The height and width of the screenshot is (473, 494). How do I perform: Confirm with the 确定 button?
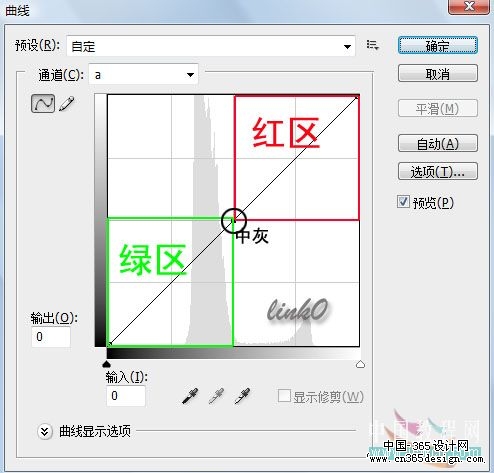[438, 45]
